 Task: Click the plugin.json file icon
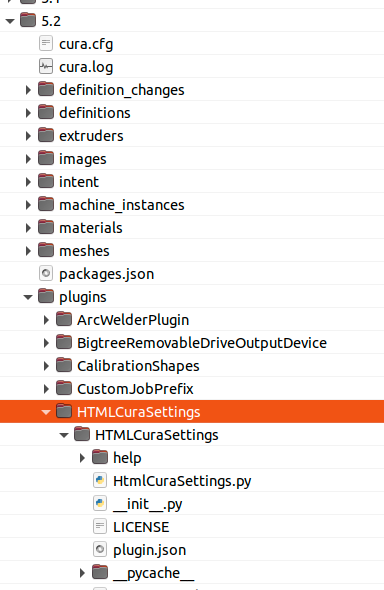[x=100, y=549]
